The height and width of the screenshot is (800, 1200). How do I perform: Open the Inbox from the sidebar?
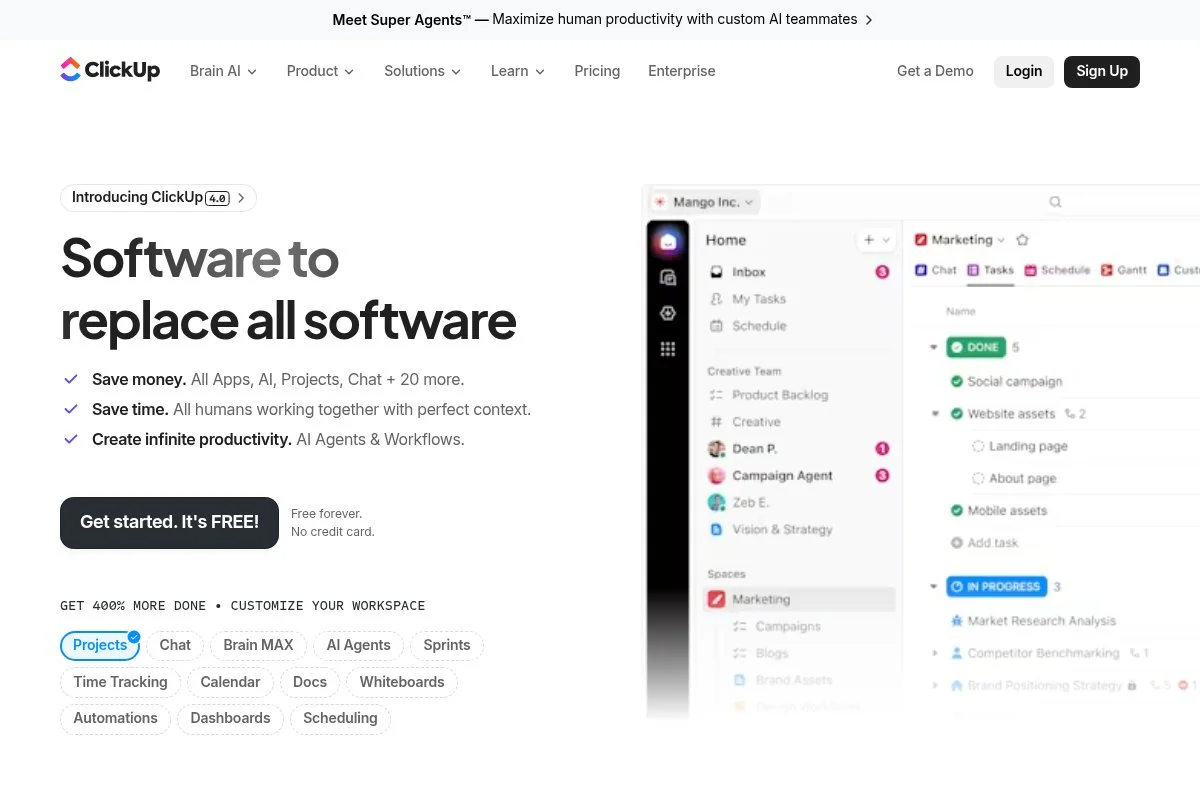(748, 272)
